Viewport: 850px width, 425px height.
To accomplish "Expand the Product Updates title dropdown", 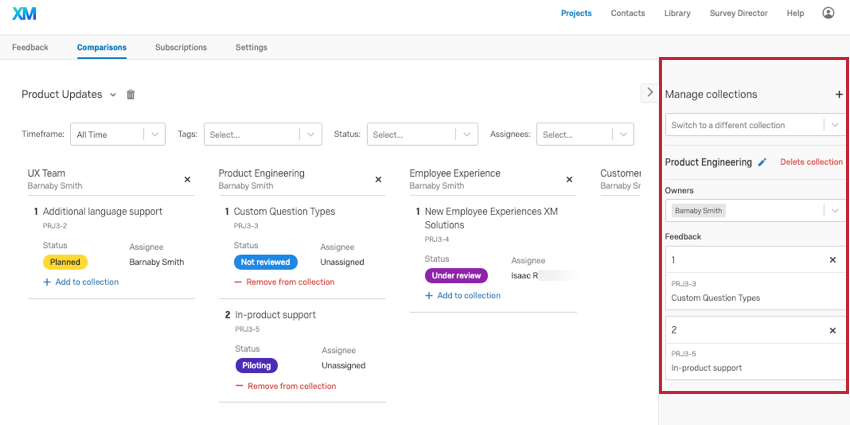I will pyautogui.click(x=113, y=94).
